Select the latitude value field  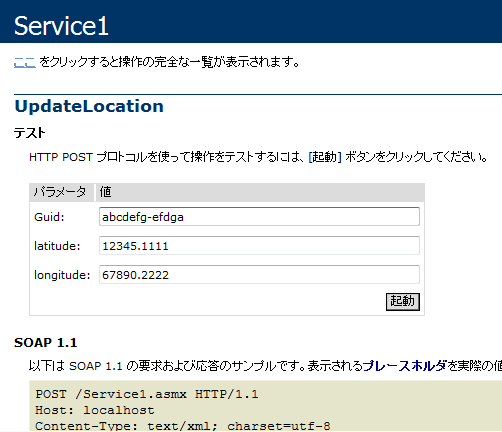tap(259, 246)
